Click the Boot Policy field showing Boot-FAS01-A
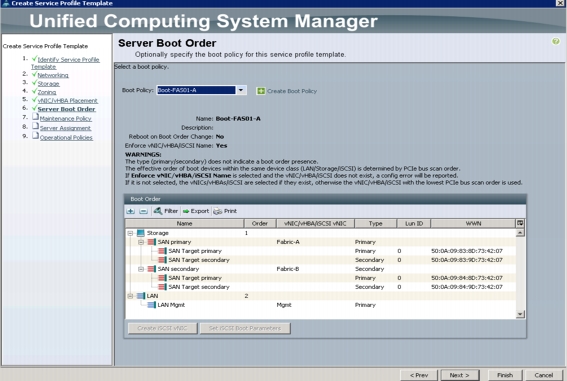 tap(196, 90)
